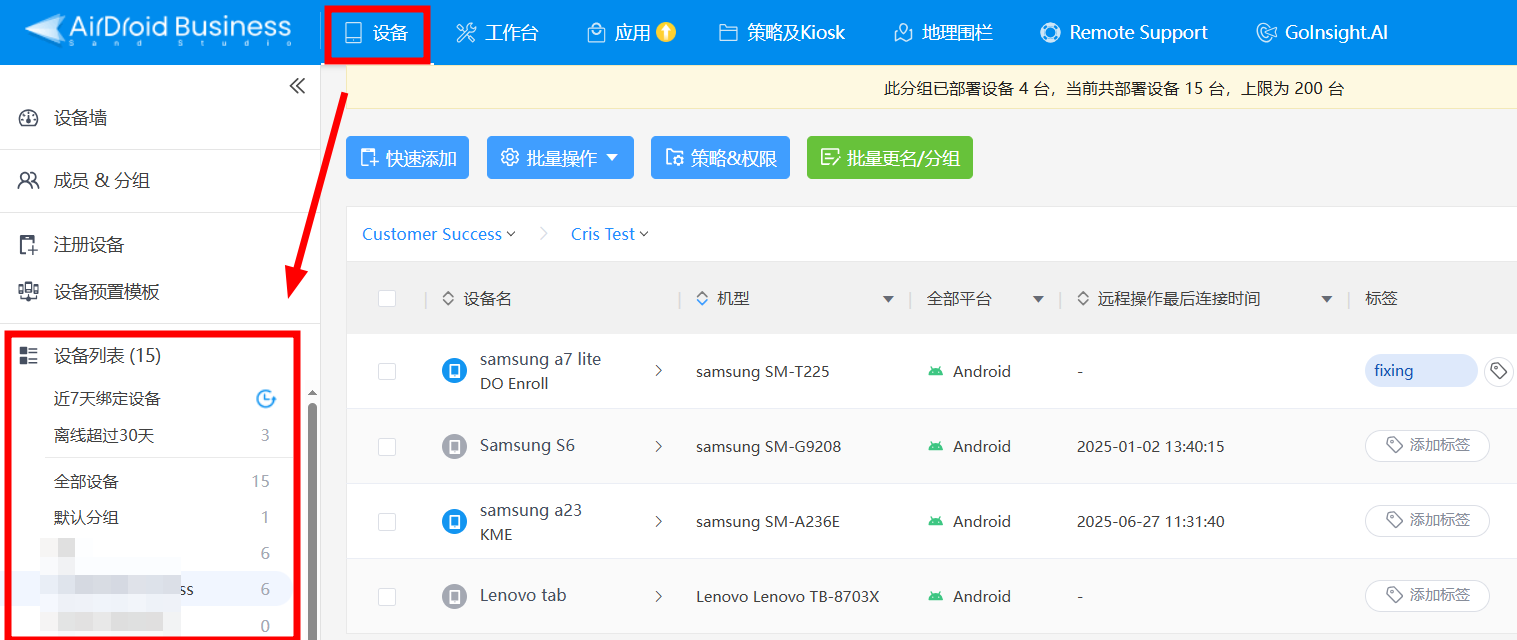Tick the select-all checkbox in table header
Screen dimensions: 1517x640
(387, 298)
